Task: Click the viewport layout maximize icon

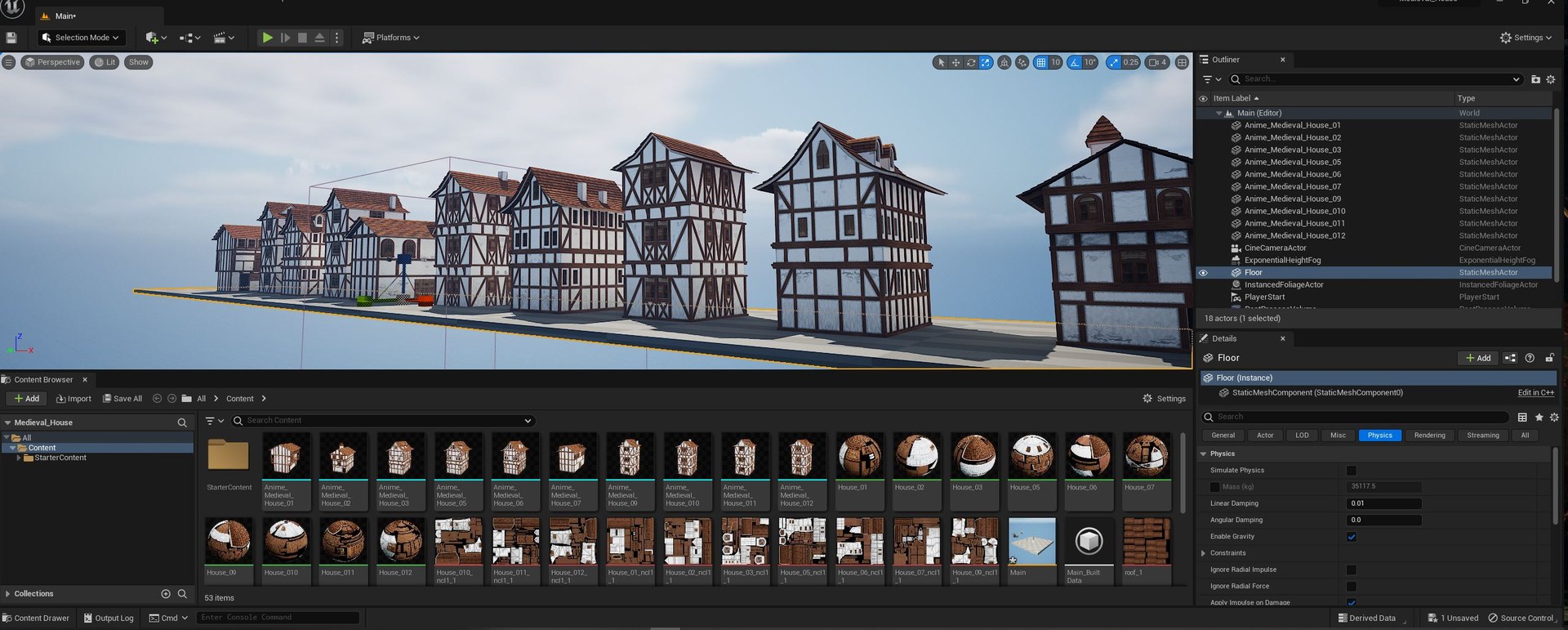Action: click(1182, 62)
